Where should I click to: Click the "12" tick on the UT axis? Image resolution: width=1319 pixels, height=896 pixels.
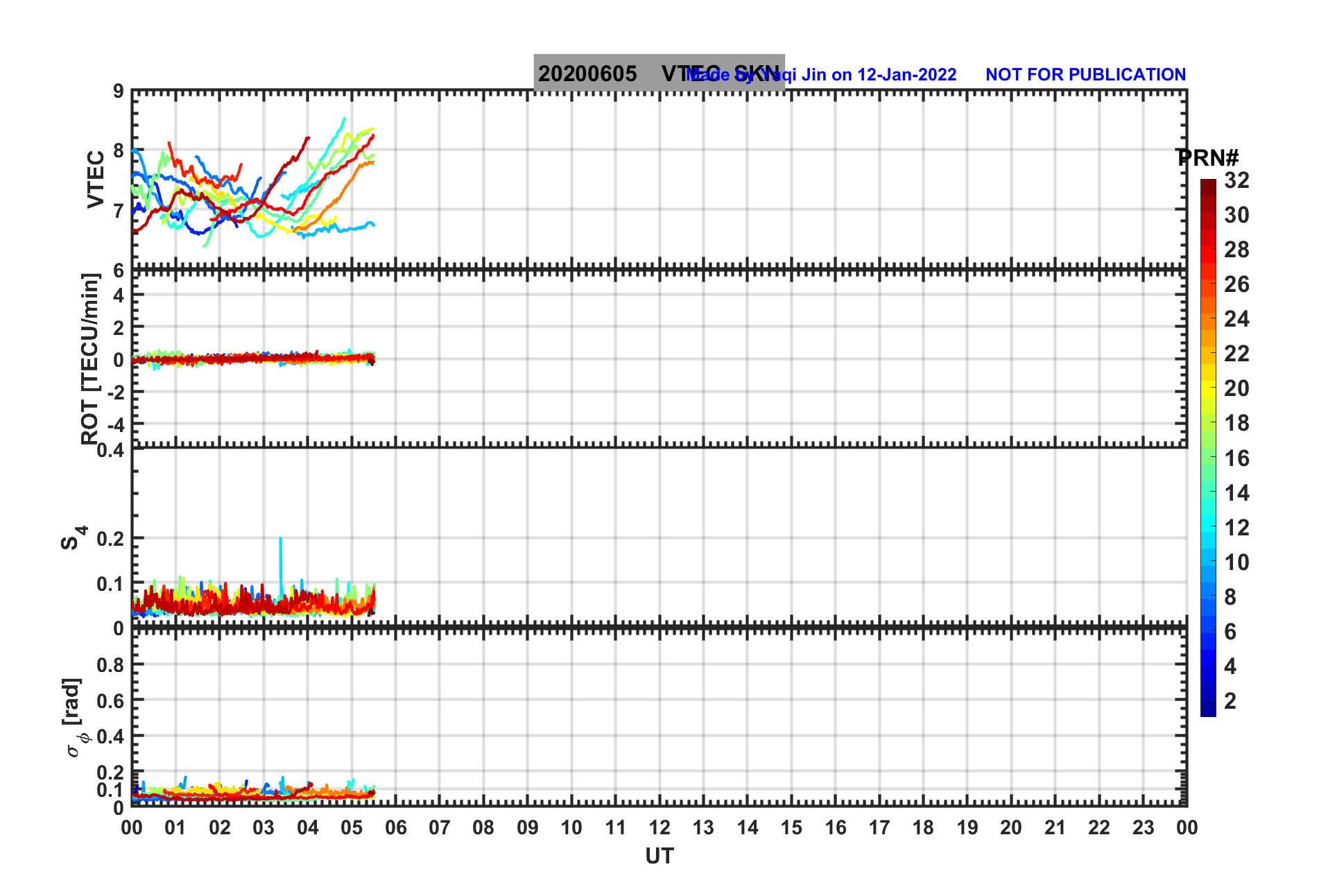[x=659, y=827]
